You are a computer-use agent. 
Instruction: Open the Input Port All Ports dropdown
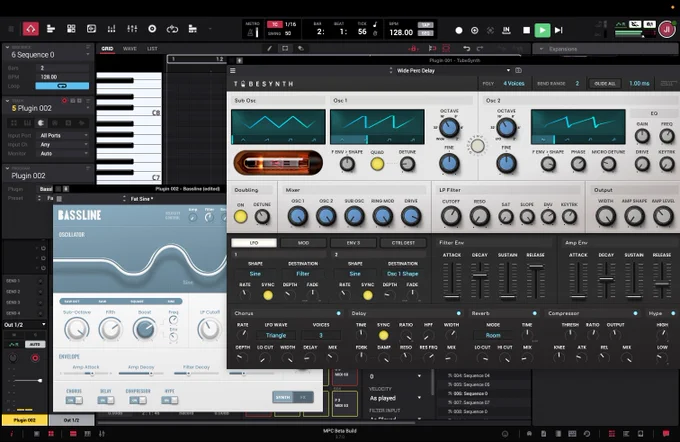(64, 135)
